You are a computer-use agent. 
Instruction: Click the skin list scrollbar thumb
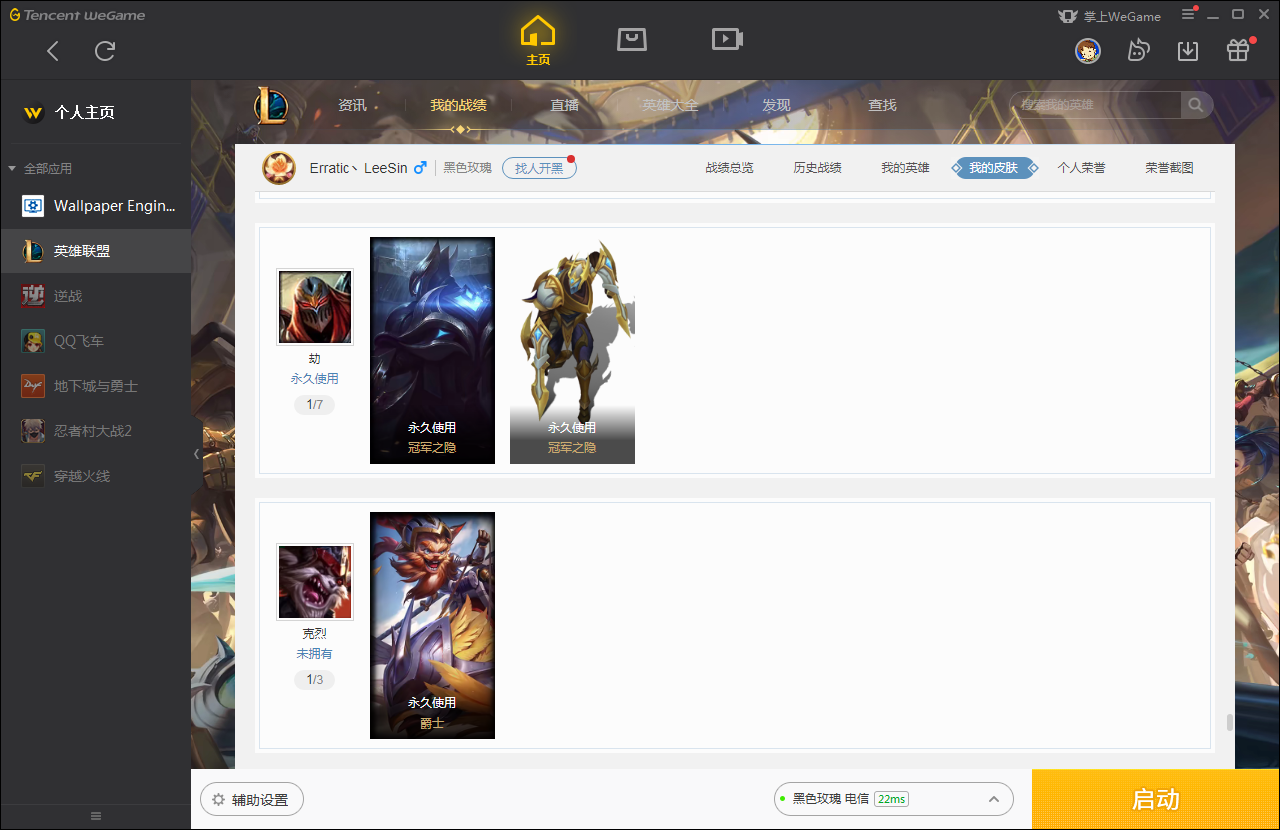(x=1229, y=723)
